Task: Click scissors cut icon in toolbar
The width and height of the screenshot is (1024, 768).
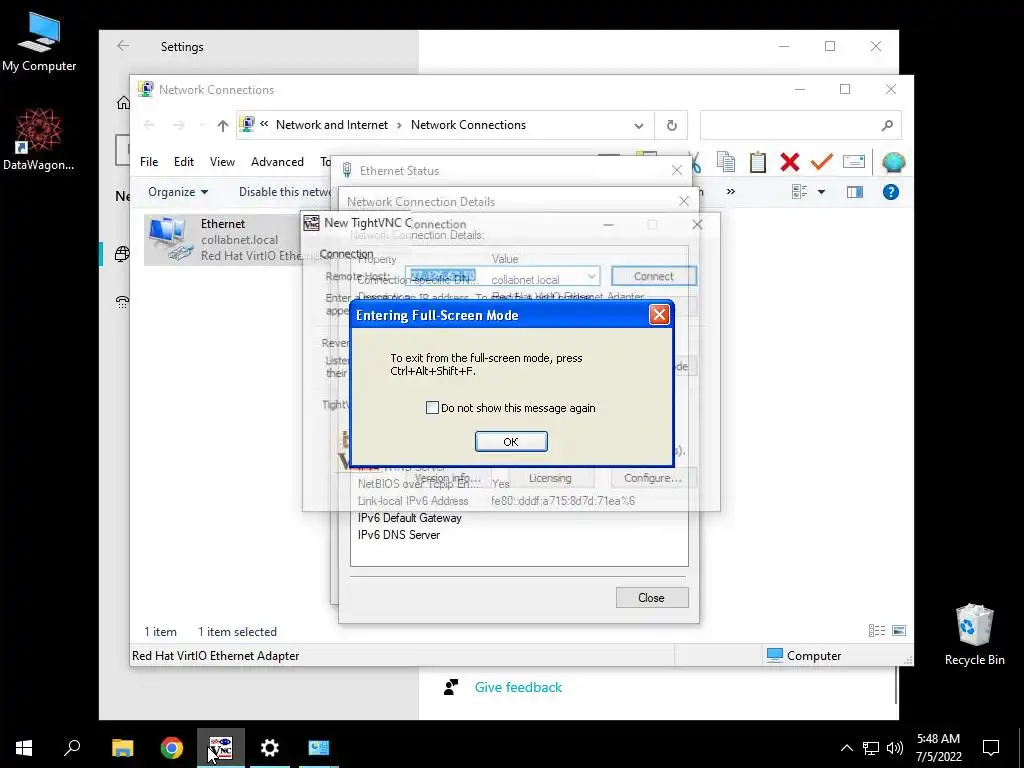Action: [695, 162]
